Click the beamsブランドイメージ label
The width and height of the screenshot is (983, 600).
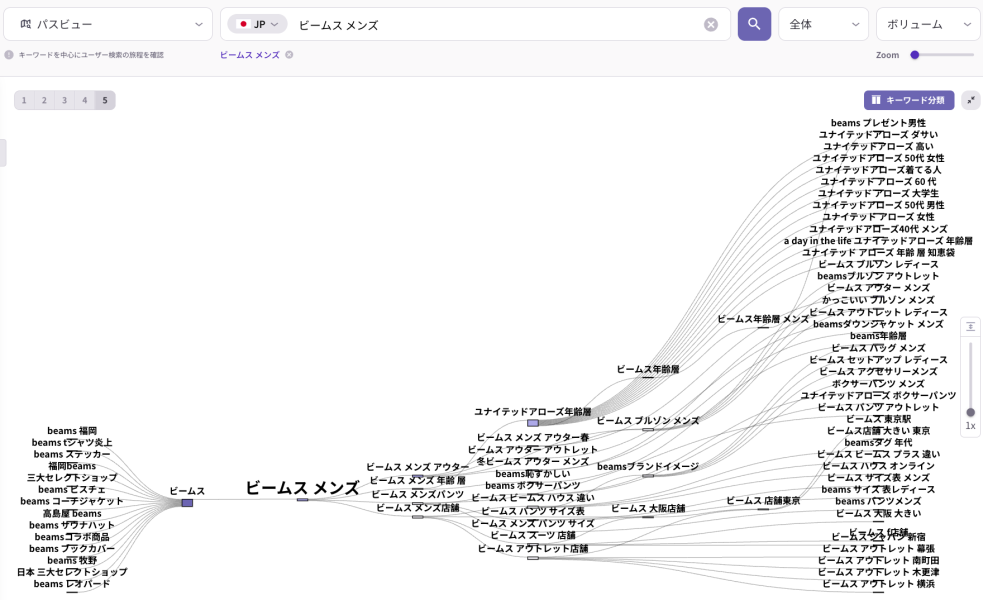click(648, 466)
